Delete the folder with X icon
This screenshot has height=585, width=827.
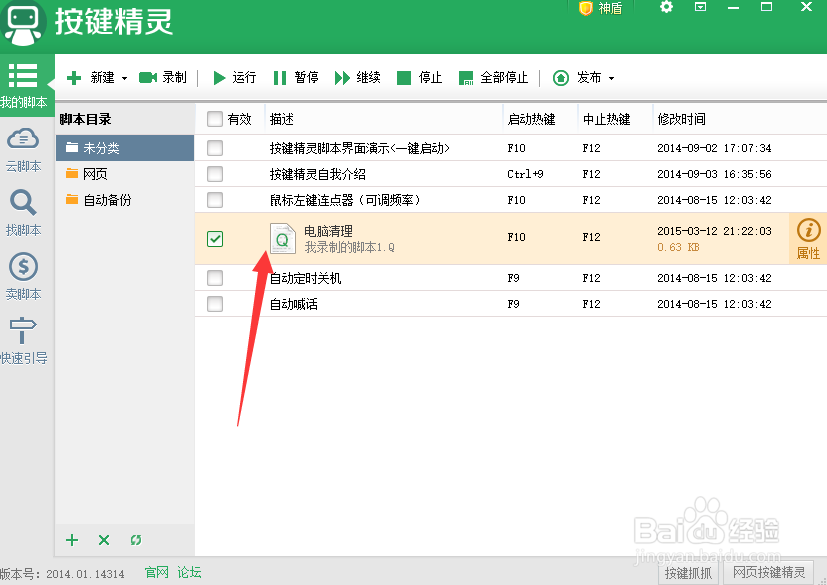coord(104,540)
